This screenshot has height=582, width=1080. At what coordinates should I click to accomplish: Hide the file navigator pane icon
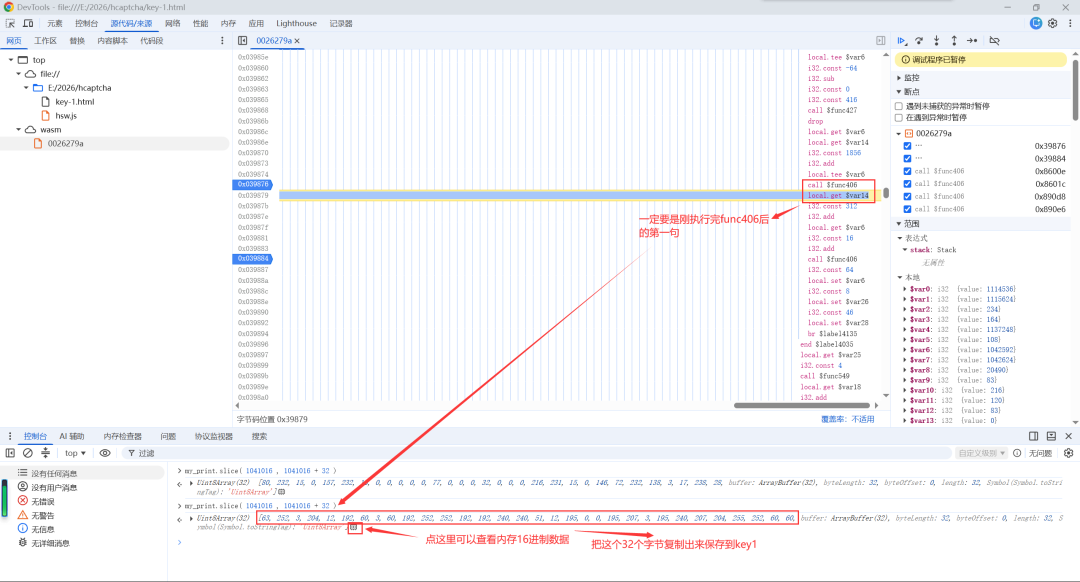pos(242,41)
